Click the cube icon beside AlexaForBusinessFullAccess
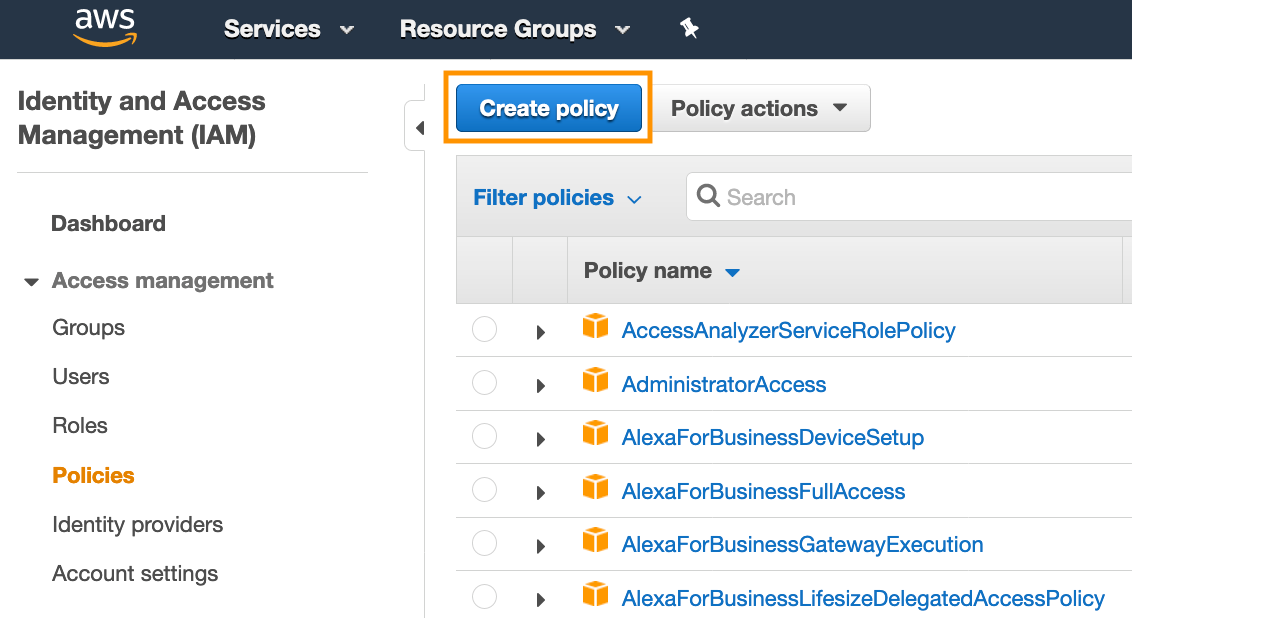The height and width of the screenshot is (618, 1282). point(595,487)
